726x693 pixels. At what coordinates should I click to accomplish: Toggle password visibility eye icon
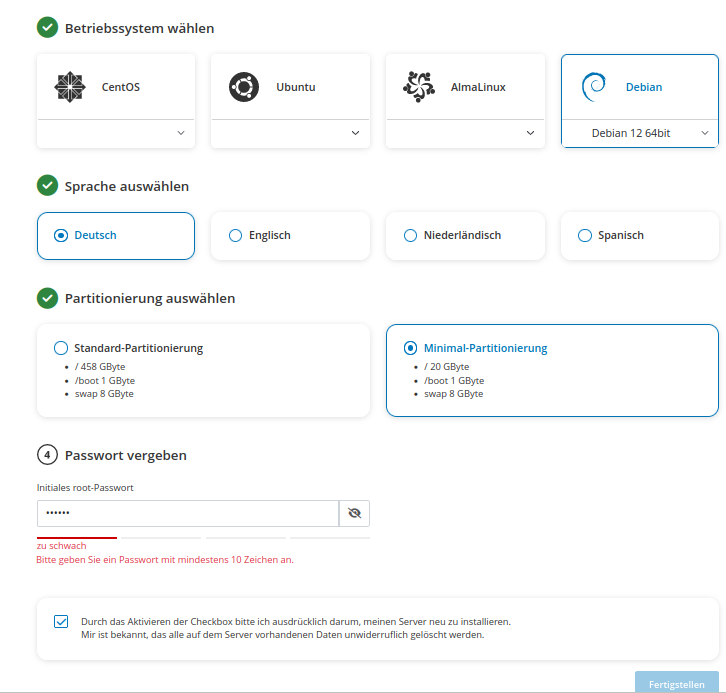click(x=354, y=513)
